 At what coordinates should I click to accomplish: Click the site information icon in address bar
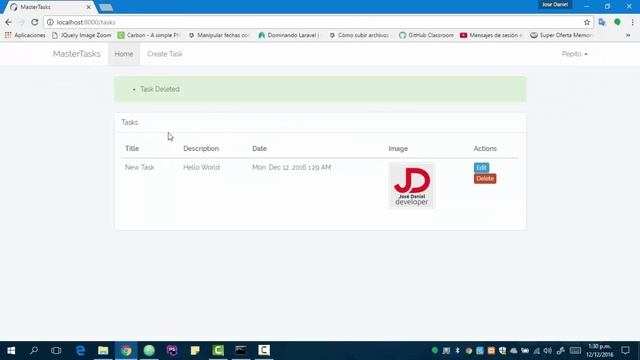(x=50, y=22)
